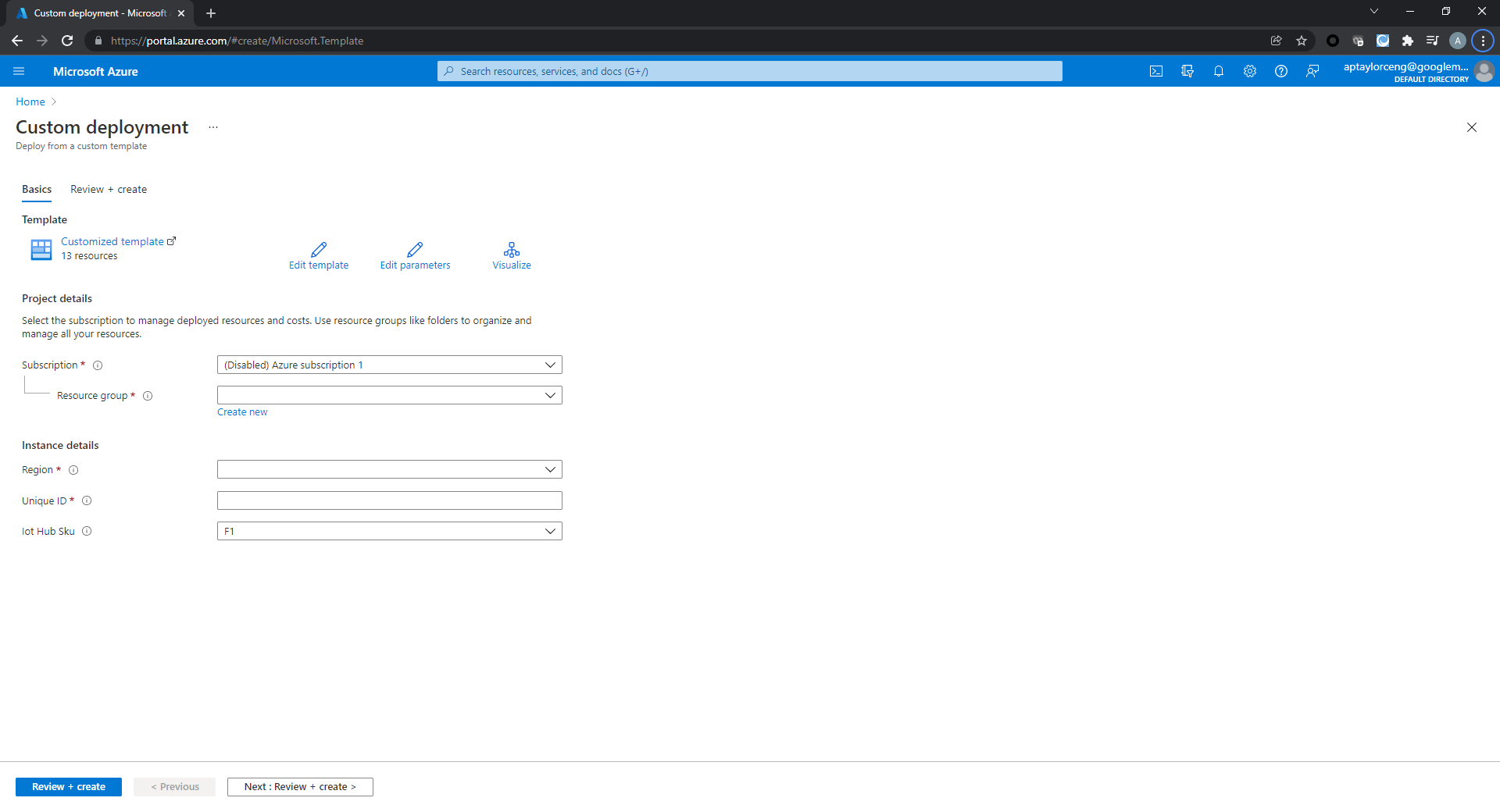This screenshot has width=1500, height=812.
Task: Open Azure Cloud Shell icon
Action: pyautogui.click(x=1156, y=71)
